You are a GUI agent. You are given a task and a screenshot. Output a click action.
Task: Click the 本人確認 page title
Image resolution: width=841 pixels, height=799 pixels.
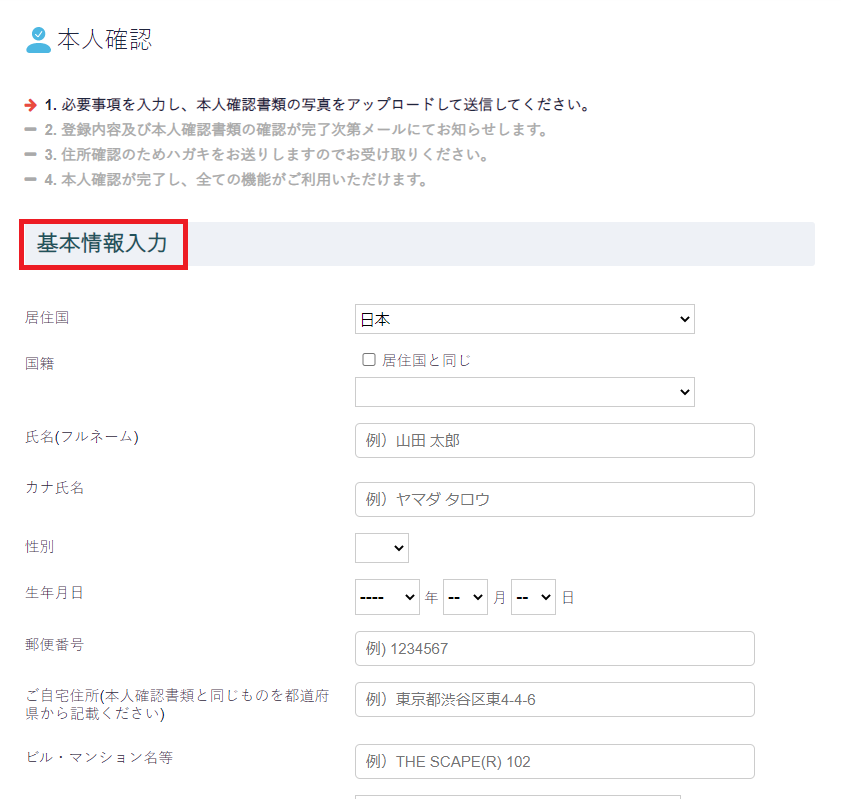pyautogui.click(x=105, y=40)
